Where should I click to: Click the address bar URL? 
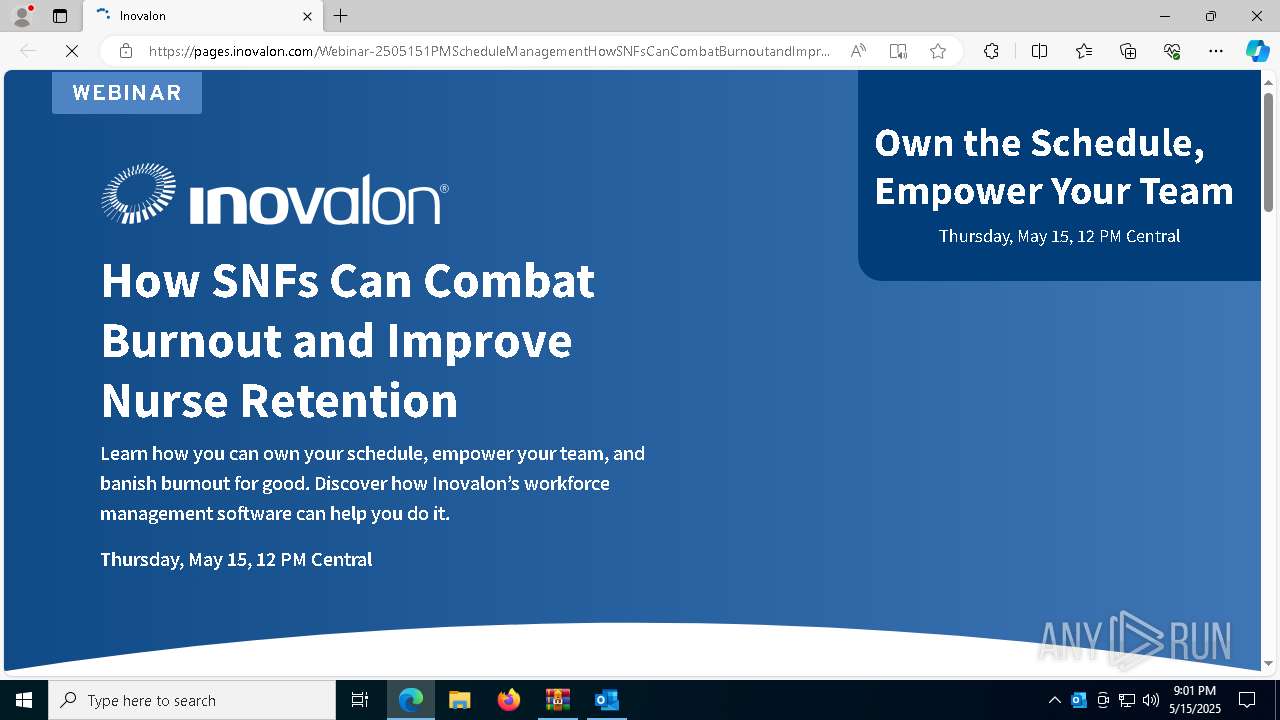[489, 51]
